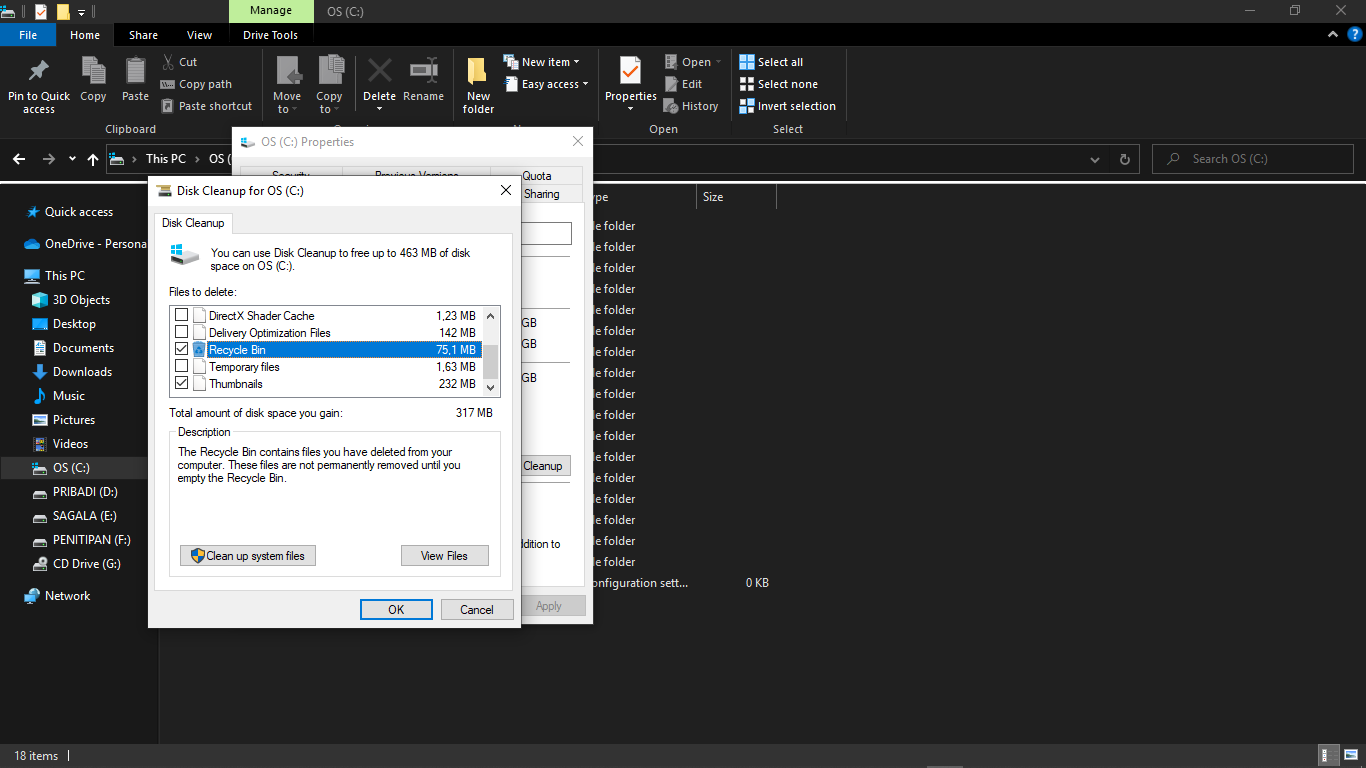The height and width of the screenshot is (768, 1366).
Task: Open the recent locations dropdown
Action: (x=72, y=159)
